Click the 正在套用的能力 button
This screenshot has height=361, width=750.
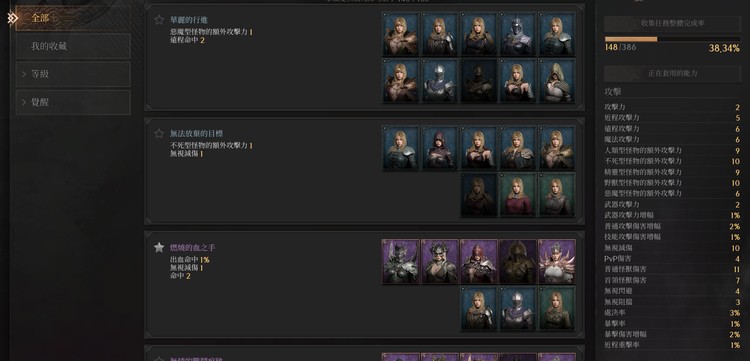[672, 74]
